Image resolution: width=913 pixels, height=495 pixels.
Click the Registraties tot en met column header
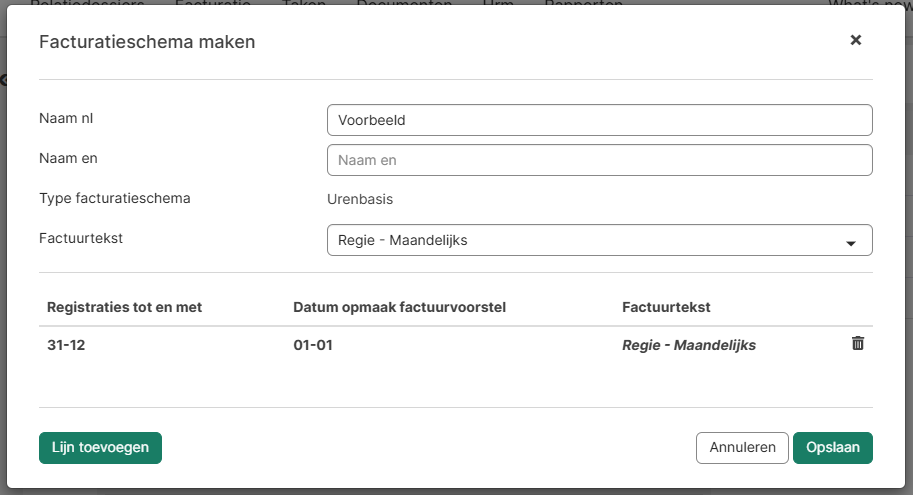tap(125, 307)
